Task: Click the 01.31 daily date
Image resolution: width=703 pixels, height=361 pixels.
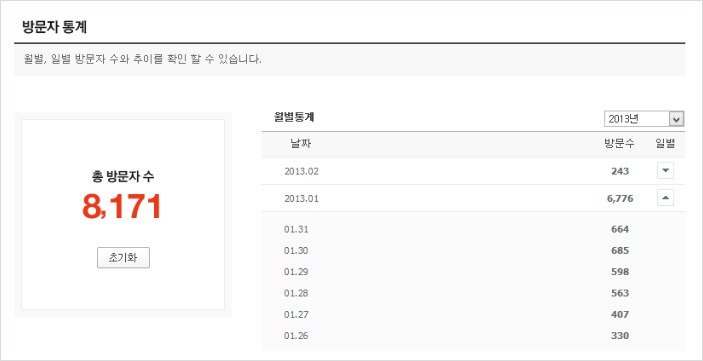Action: click(296, 230)
